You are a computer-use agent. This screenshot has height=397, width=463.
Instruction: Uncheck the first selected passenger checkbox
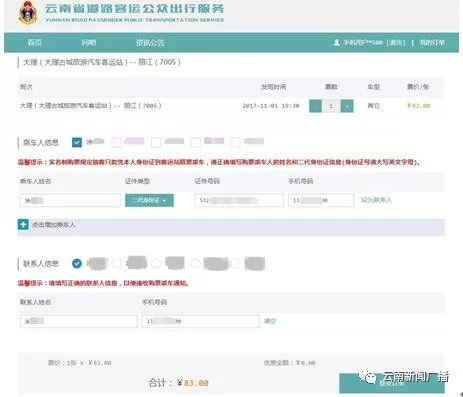tap(77, 142)
